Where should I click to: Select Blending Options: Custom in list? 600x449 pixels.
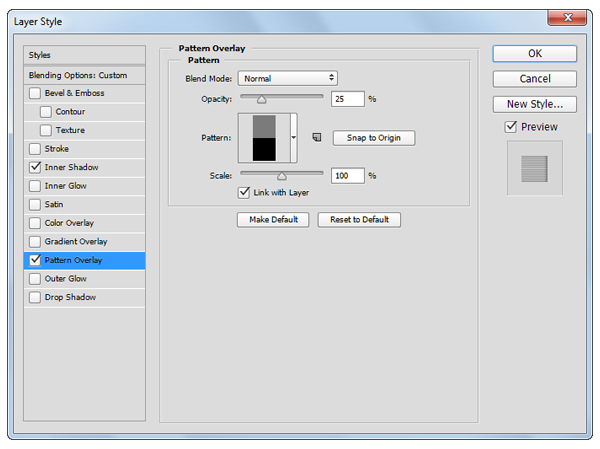point(85,75)
